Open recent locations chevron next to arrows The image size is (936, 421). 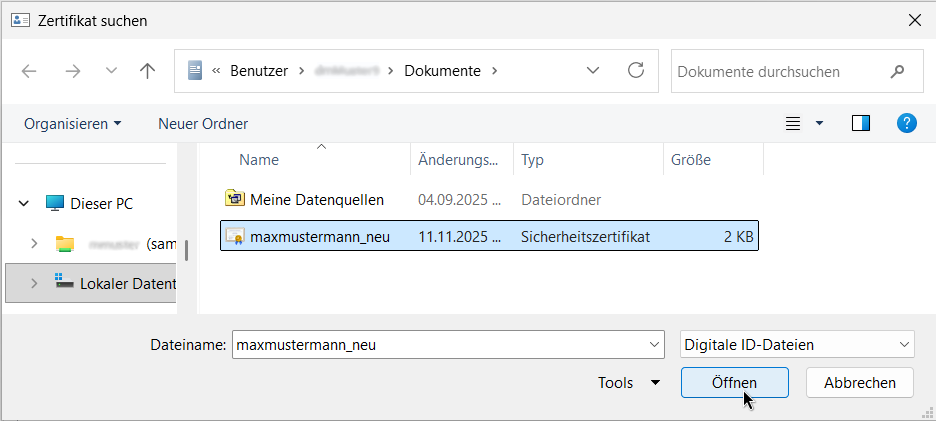pos(111,71)
